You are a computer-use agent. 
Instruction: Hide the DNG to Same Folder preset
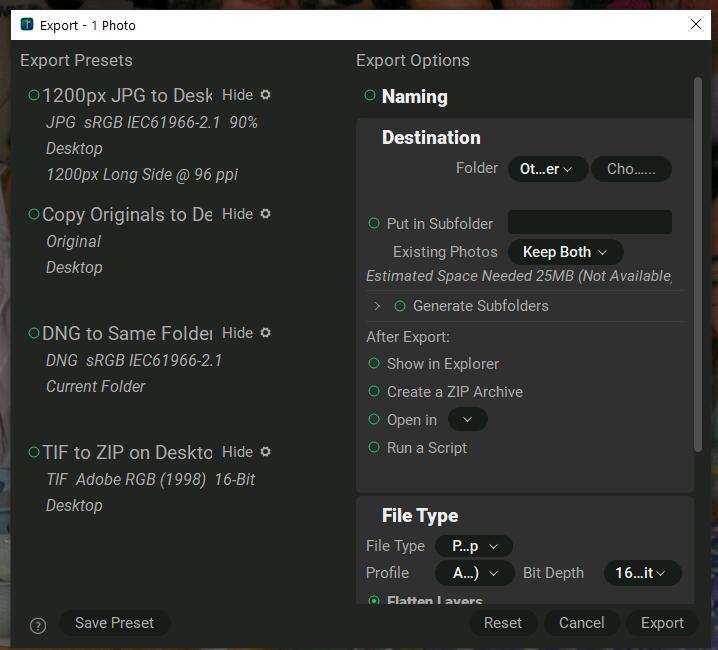tap(237, 333)
